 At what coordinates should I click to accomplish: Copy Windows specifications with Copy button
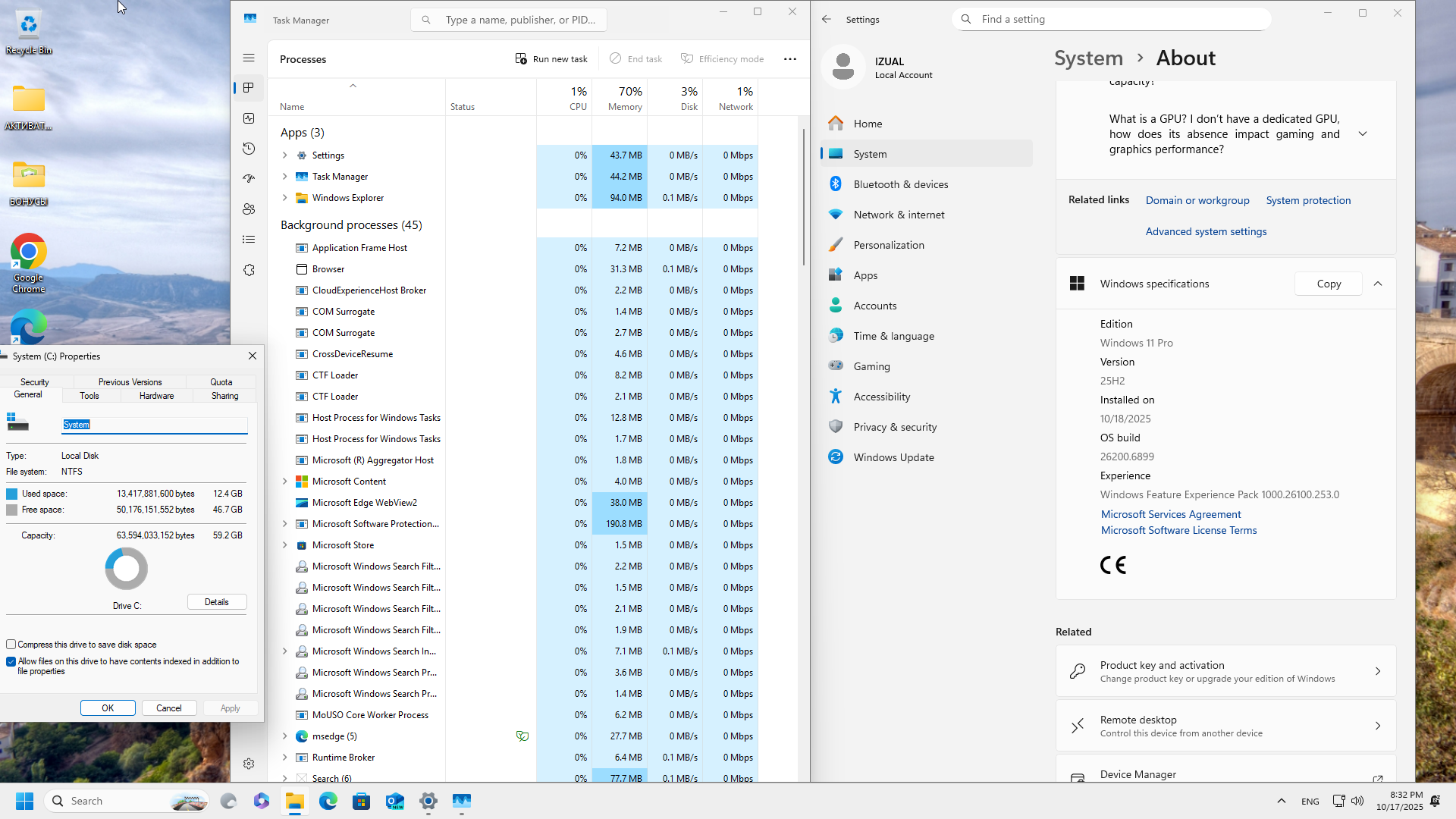[1328, 284]
